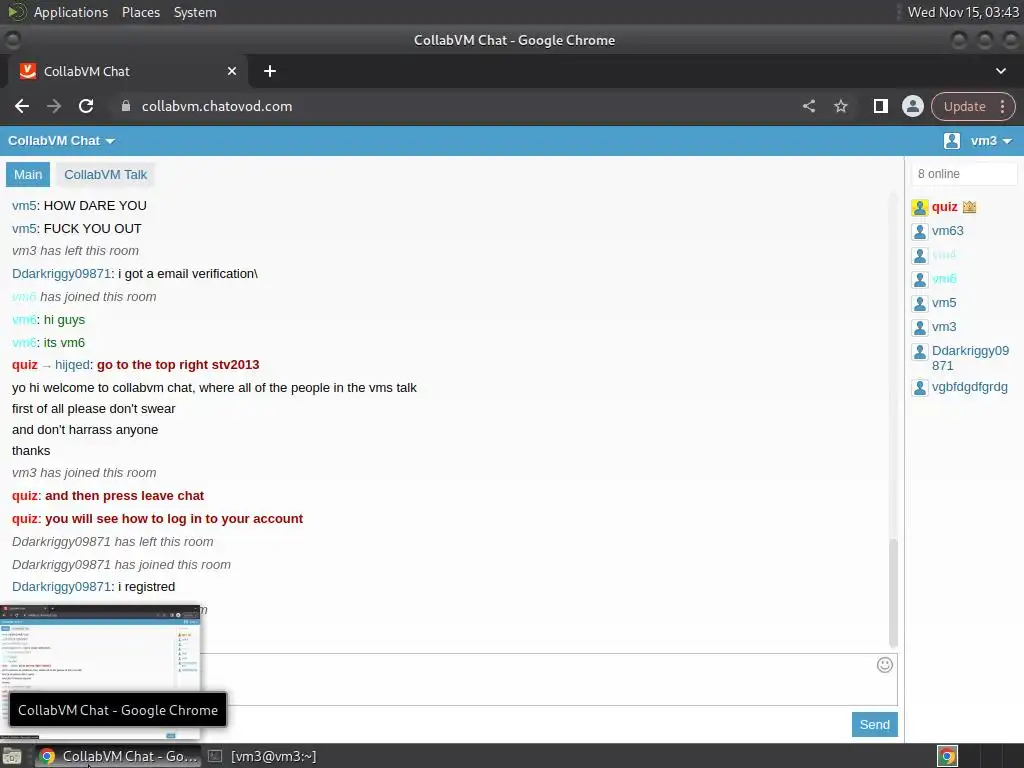The width and height of the screenshot is (1024, 768).
Task: Click the forward navigation arrow
Action: [54, 106]
